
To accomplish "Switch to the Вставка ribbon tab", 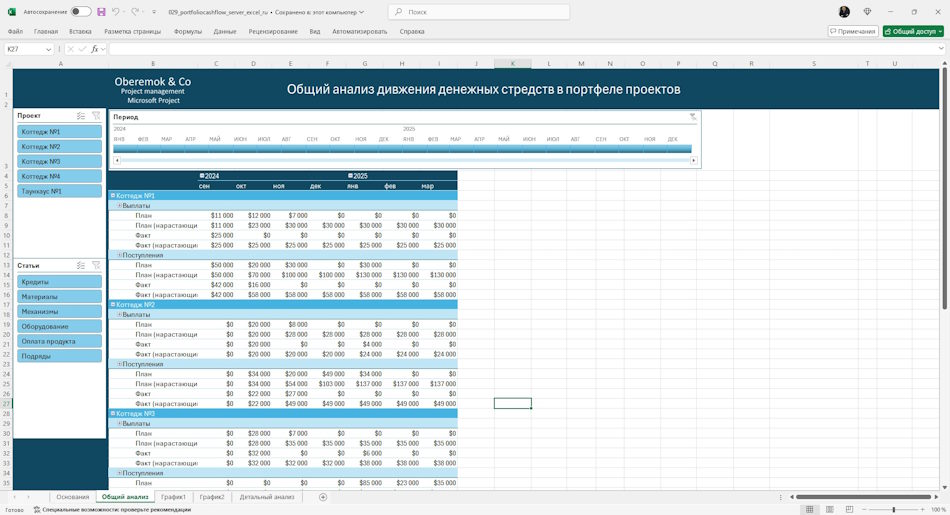I will coord(80,32).
